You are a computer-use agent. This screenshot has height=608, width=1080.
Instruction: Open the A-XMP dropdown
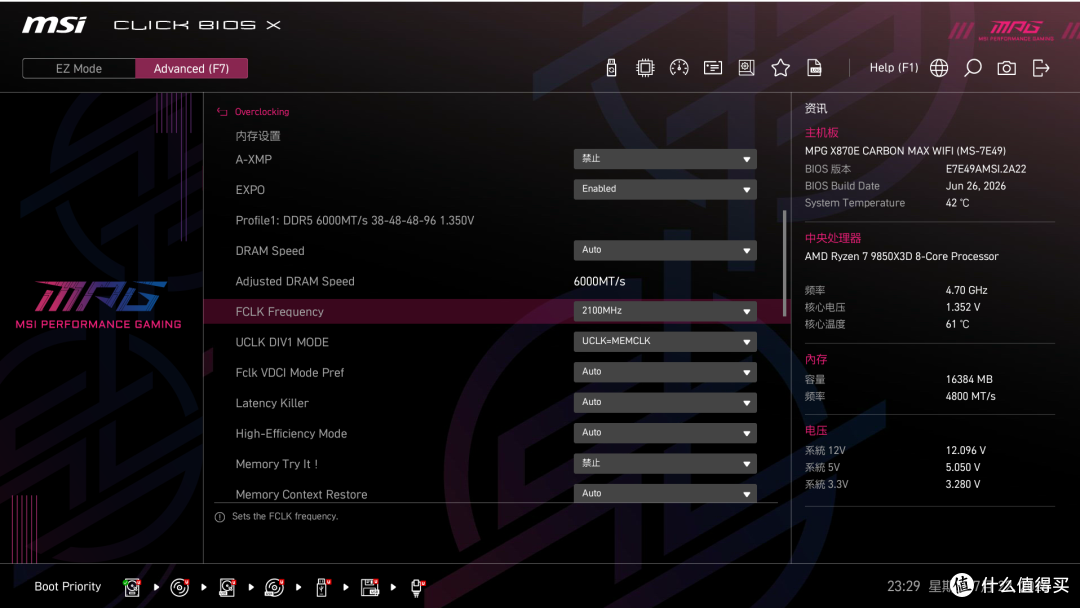coord(665,159)
